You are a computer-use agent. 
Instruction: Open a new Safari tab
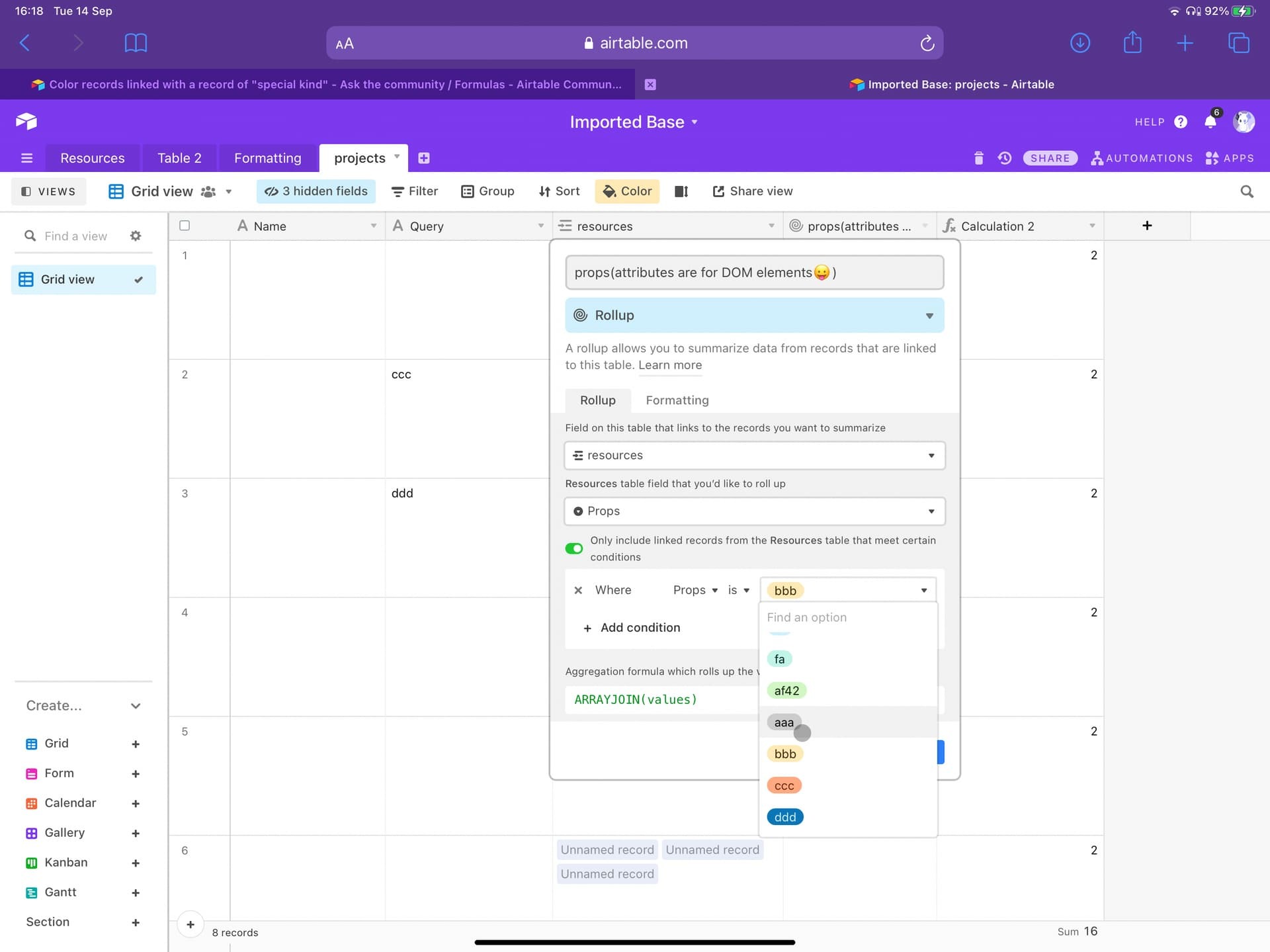tap(1185, 43)
